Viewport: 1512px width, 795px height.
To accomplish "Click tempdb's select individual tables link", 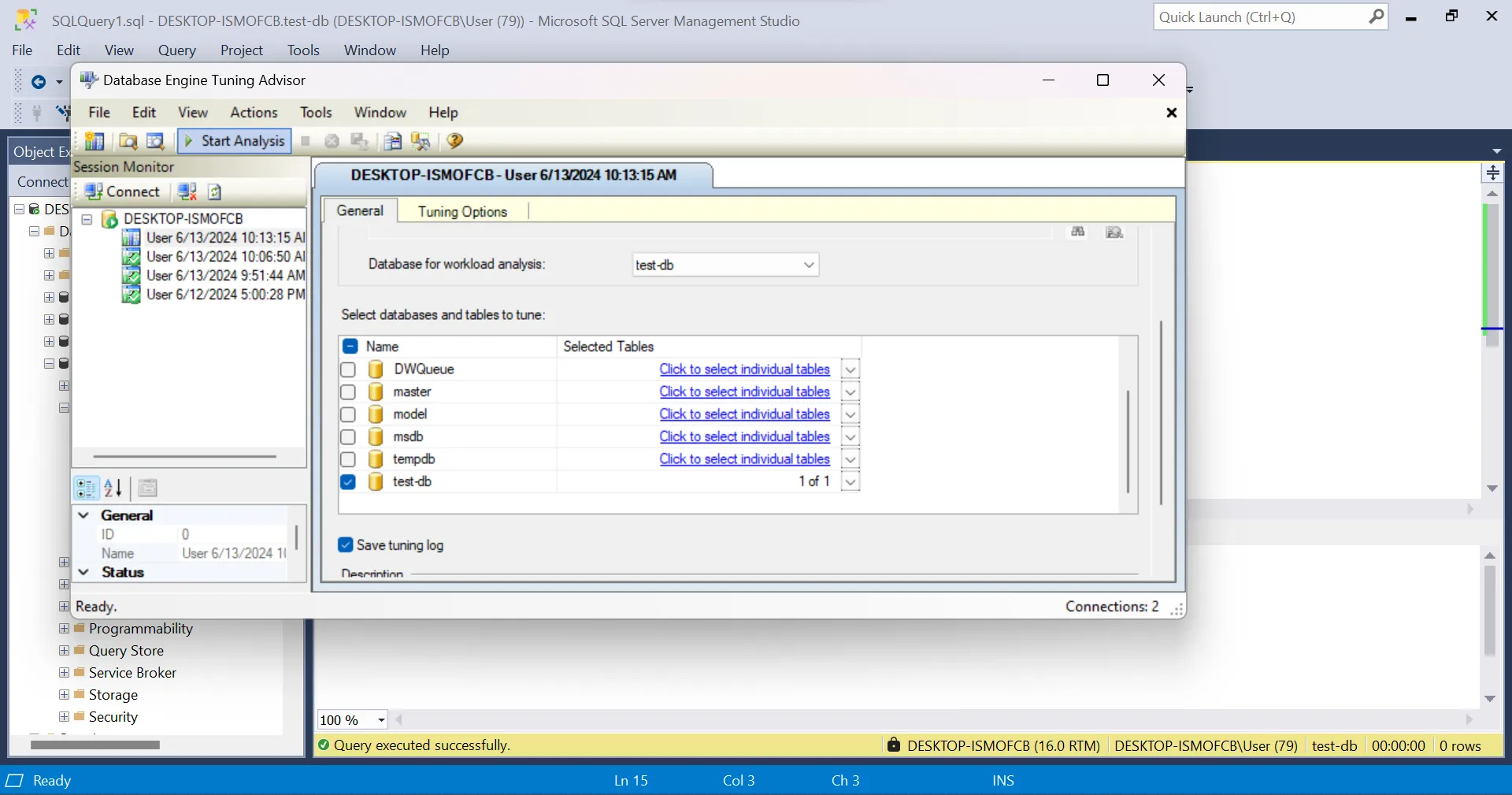I will [744, 459].
